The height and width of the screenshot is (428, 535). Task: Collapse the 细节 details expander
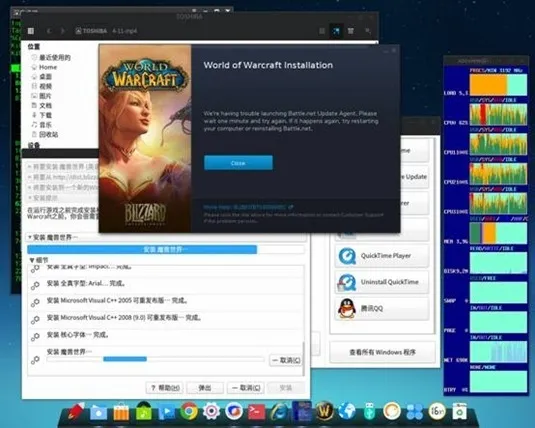pos(32,260)
